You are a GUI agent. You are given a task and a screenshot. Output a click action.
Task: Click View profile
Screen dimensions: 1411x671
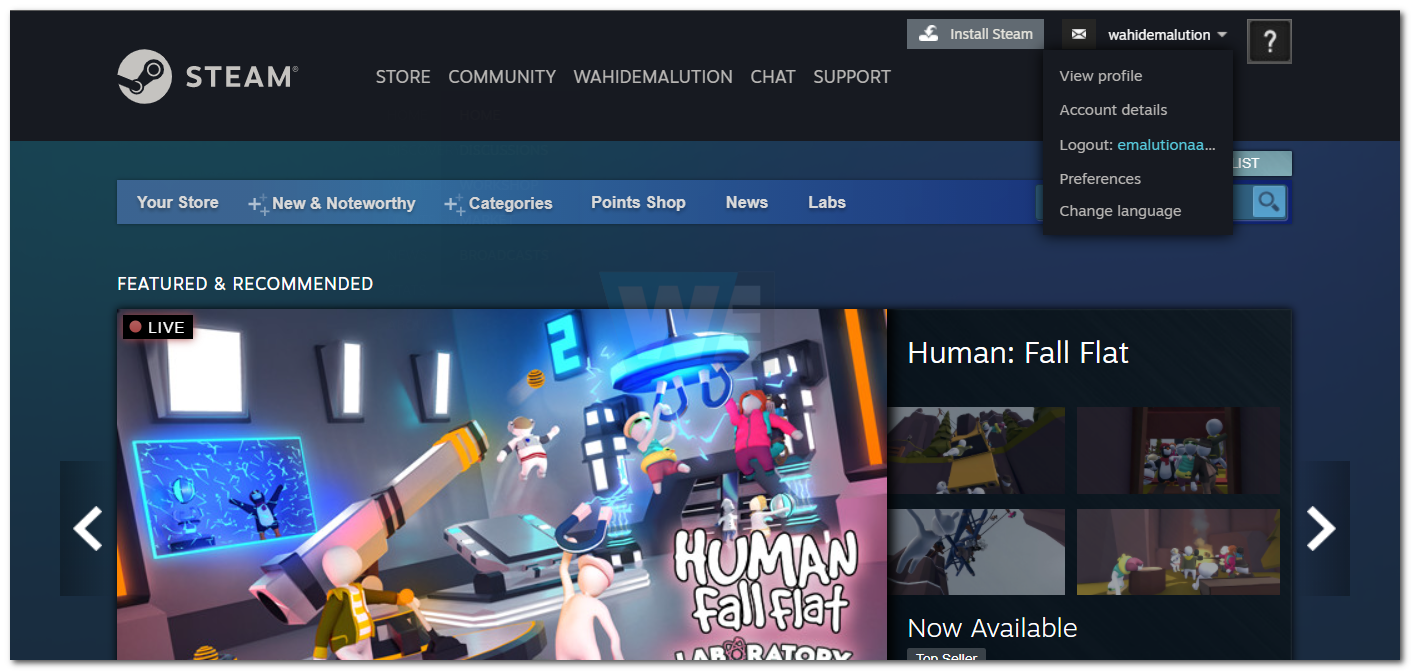coord(1100,75)
